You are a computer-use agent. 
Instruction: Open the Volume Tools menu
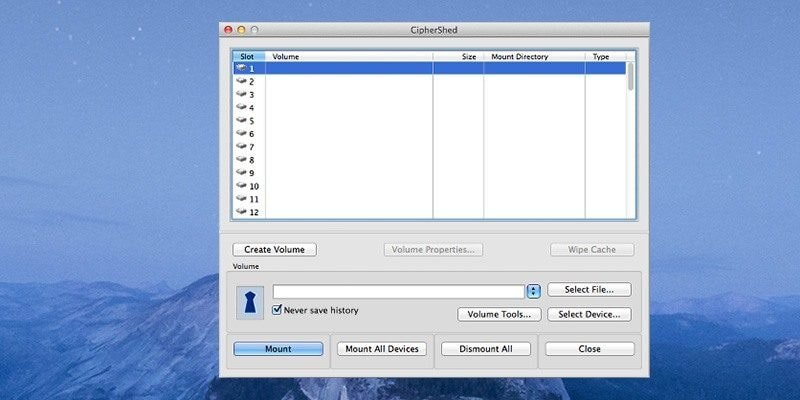tap(499, 314)
